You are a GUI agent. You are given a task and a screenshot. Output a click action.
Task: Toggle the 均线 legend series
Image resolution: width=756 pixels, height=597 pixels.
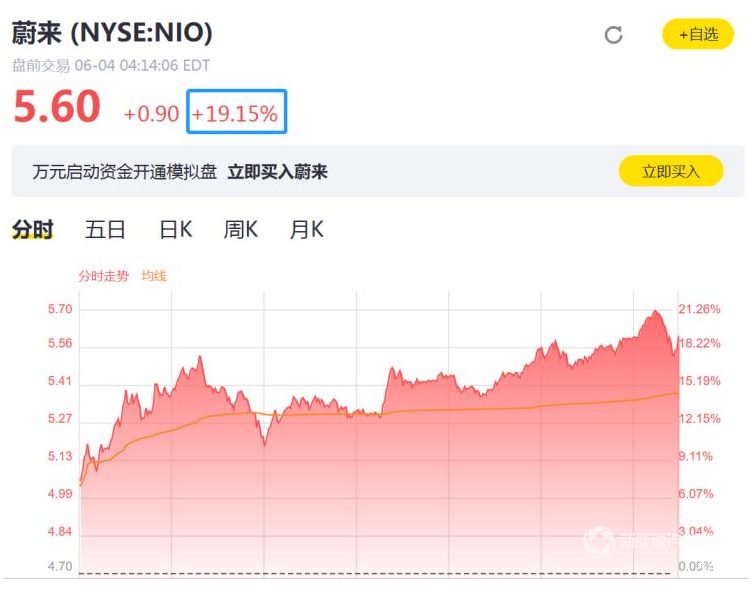click(x=154, y=276)
